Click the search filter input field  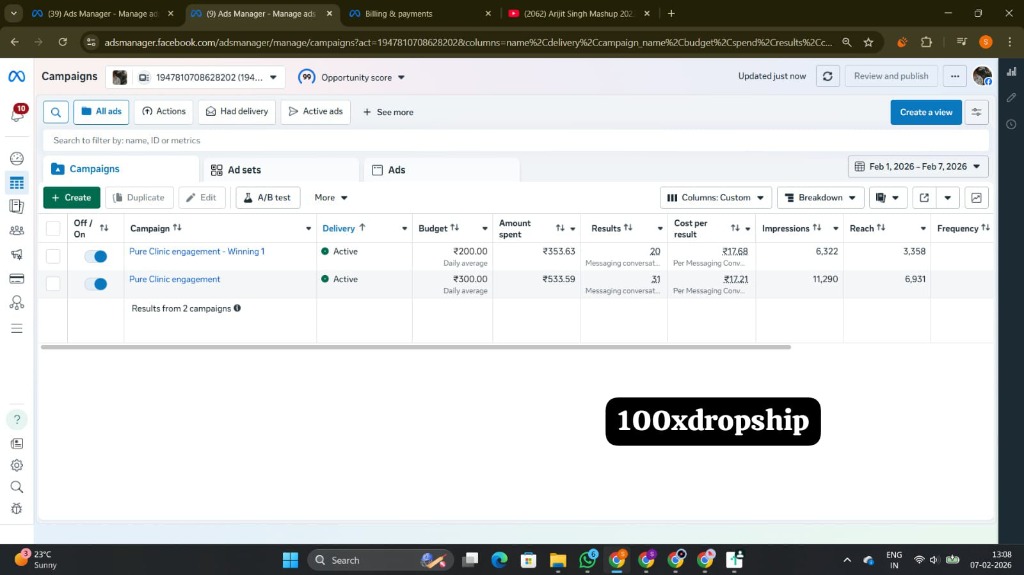click(x=516, y=140)
